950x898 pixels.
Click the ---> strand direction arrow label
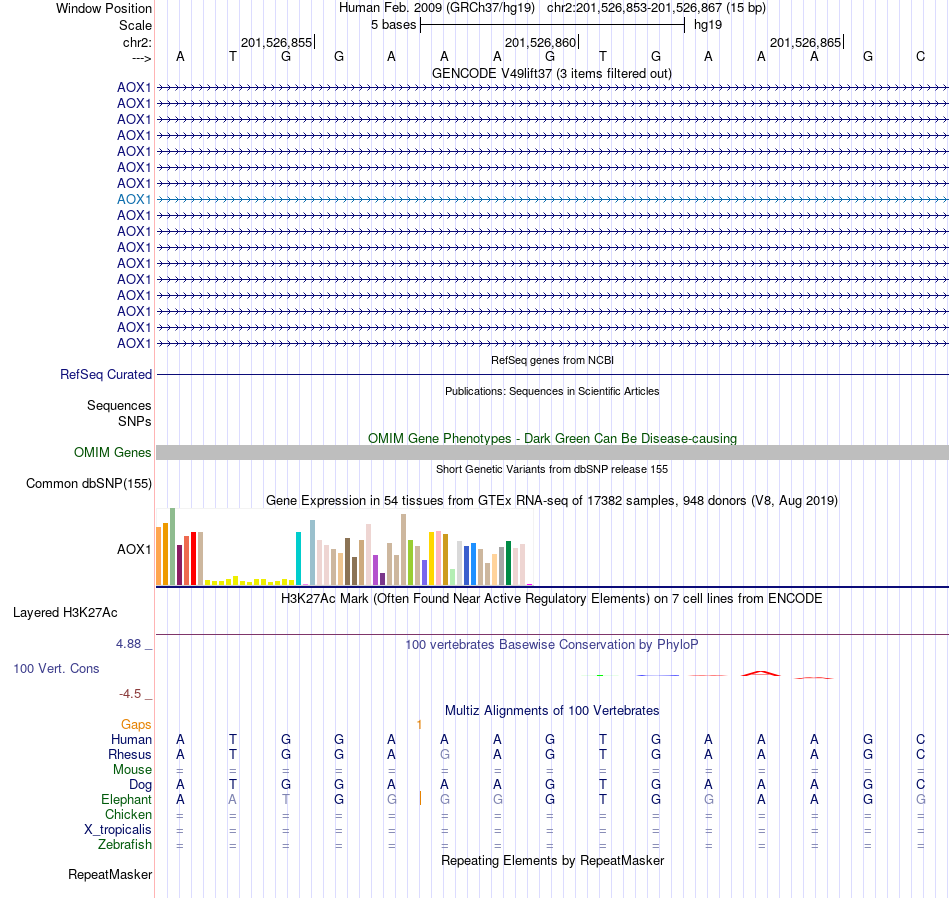(x=141, y=58)
